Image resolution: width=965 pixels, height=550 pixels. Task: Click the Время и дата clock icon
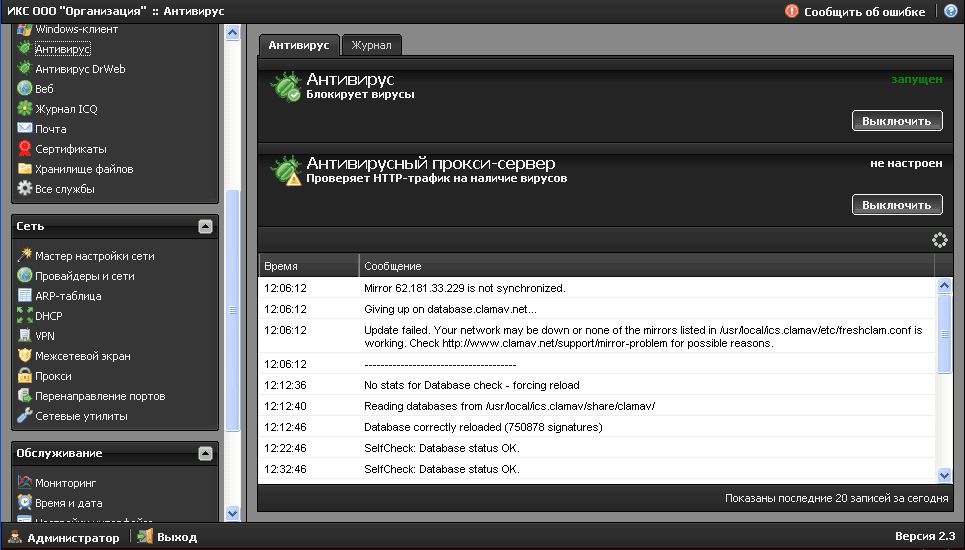(x=25, y=502)
